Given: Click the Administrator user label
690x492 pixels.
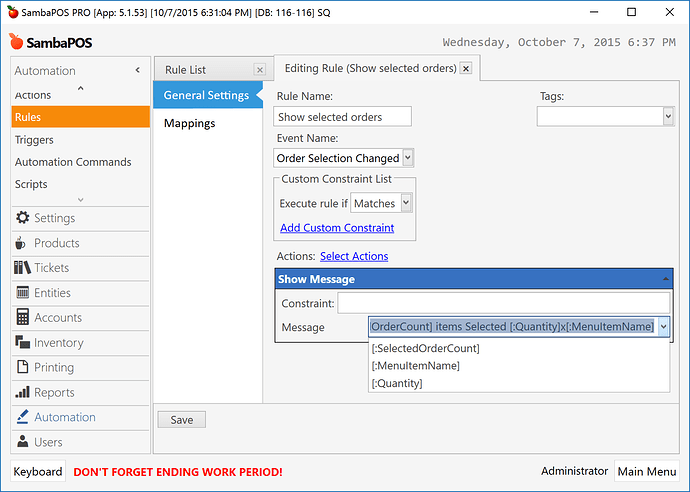Looking at the screenshot, I should pyautogui.click(x=574, y=471).
